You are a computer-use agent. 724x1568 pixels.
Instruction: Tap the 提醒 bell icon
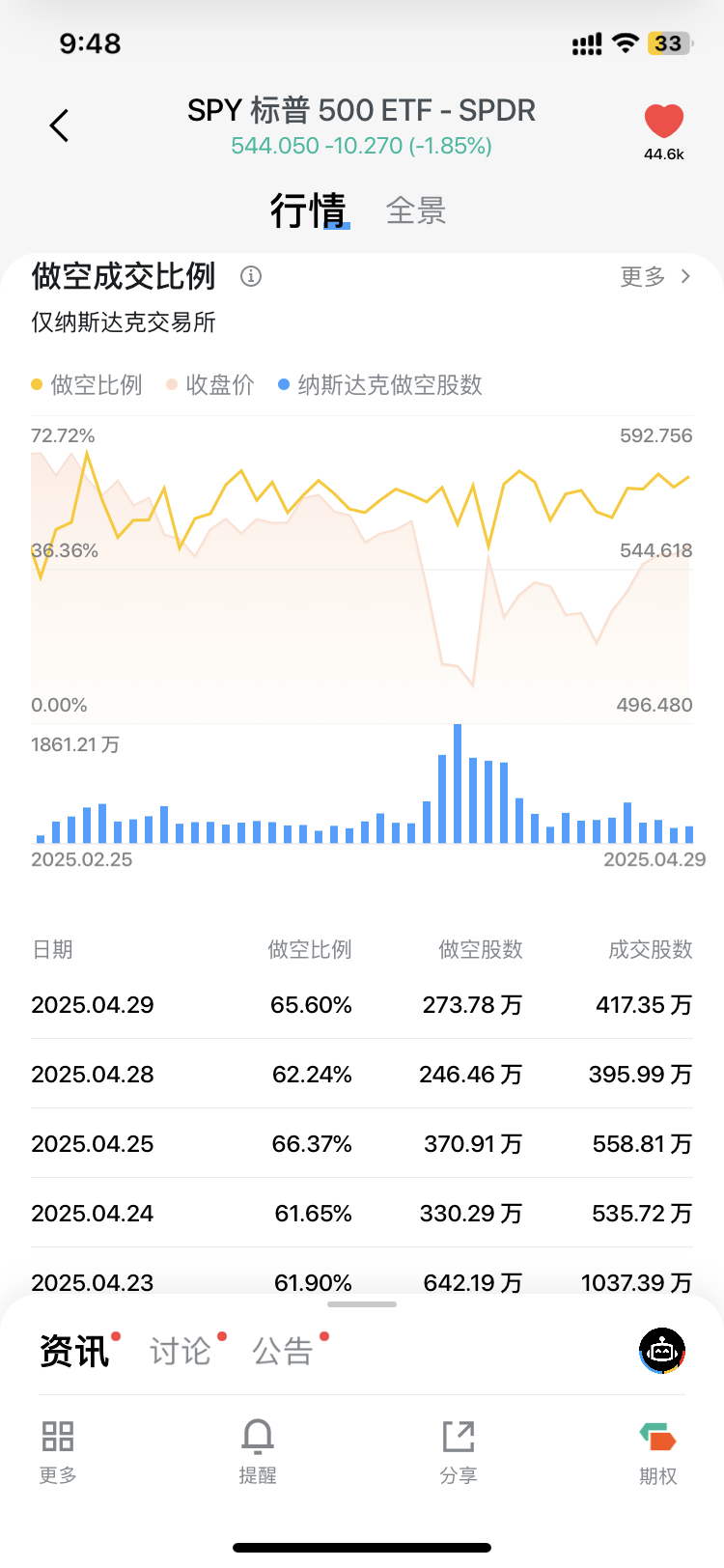click(258, 1437)
